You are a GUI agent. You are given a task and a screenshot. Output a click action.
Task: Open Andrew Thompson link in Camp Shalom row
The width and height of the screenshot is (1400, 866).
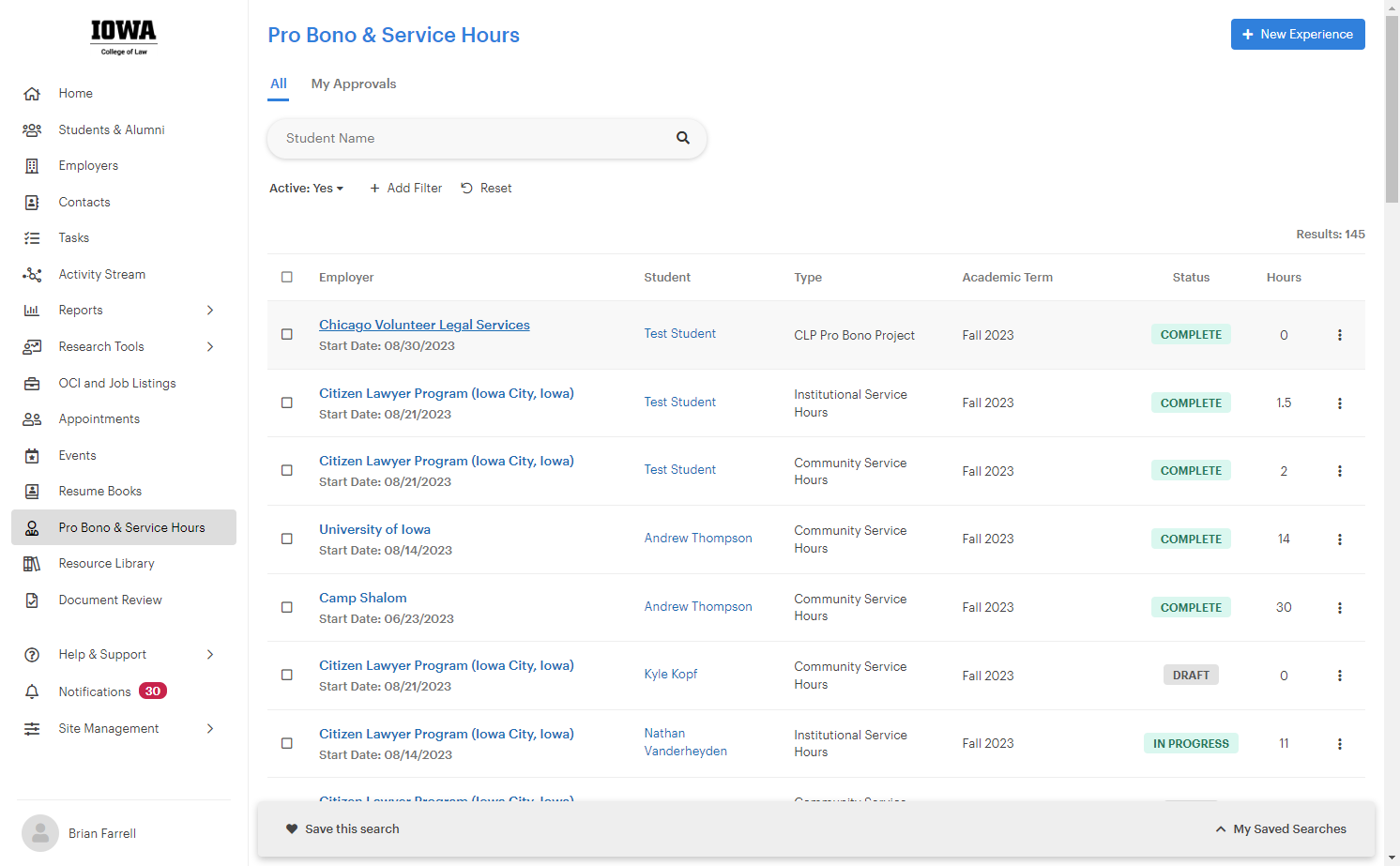(698, 607)
